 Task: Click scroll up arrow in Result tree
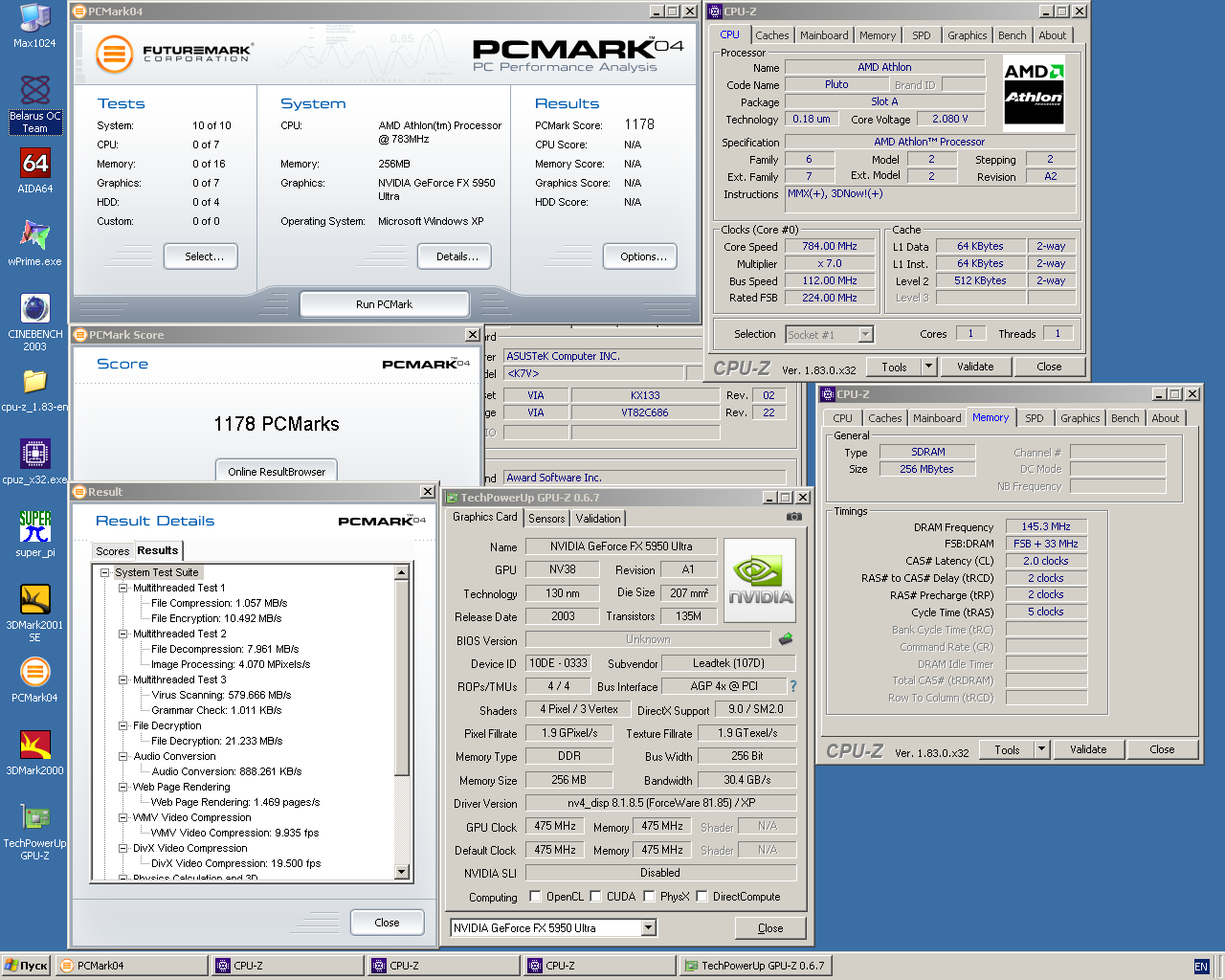tap(402, 572)
